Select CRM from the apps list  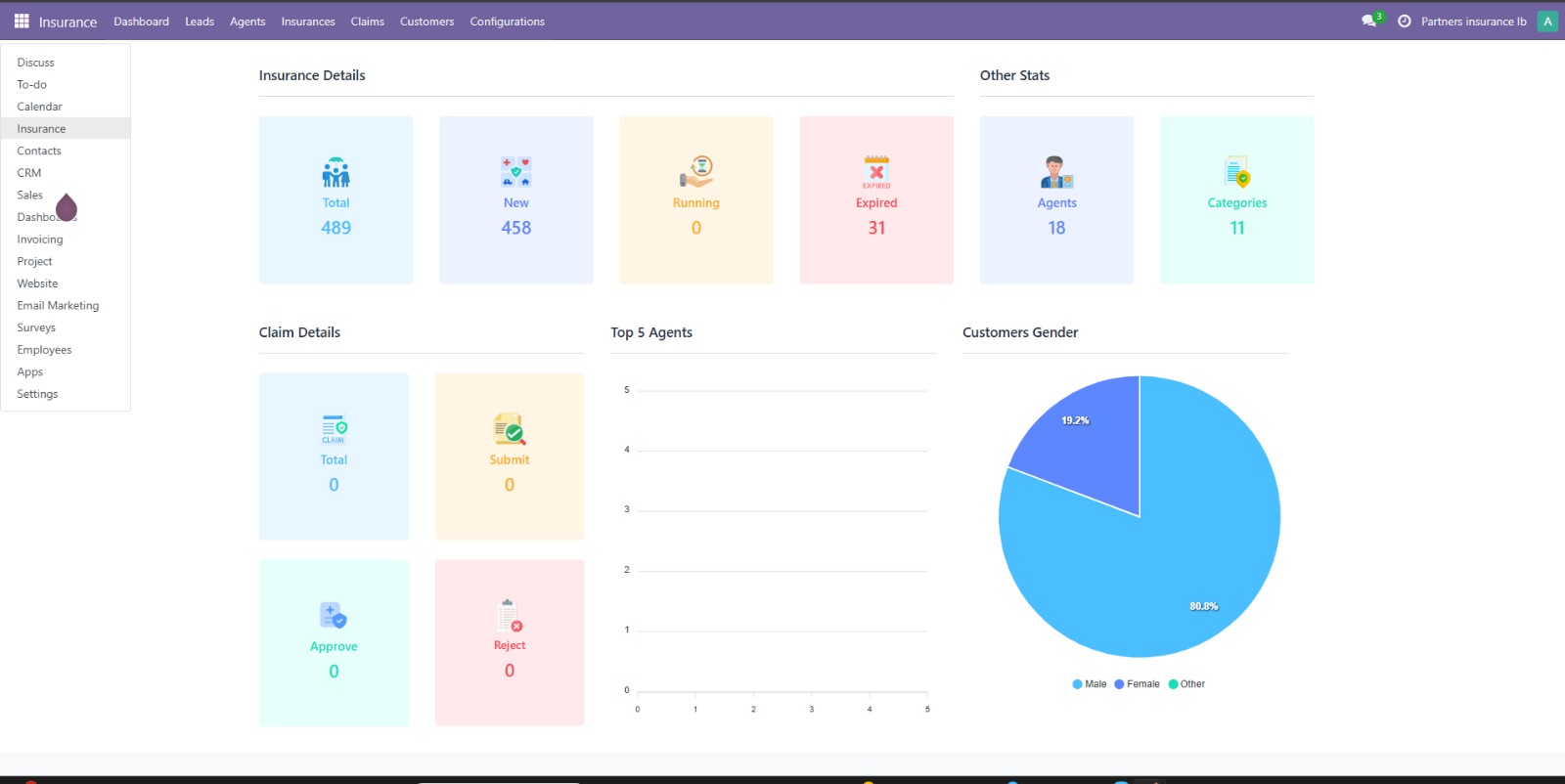[x=29, y=173]
